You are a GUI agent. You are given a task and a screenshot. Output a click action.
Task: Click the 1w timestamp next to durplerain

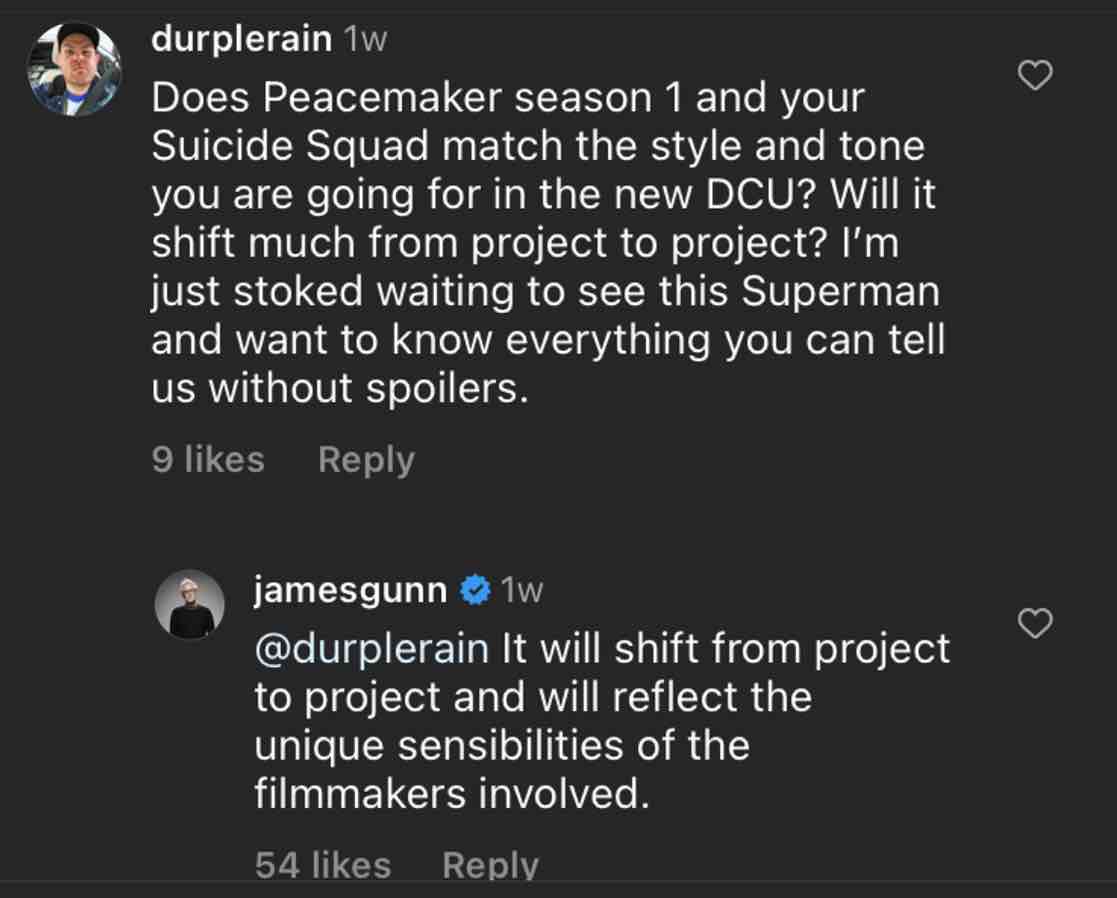click(x=365, y=40)
